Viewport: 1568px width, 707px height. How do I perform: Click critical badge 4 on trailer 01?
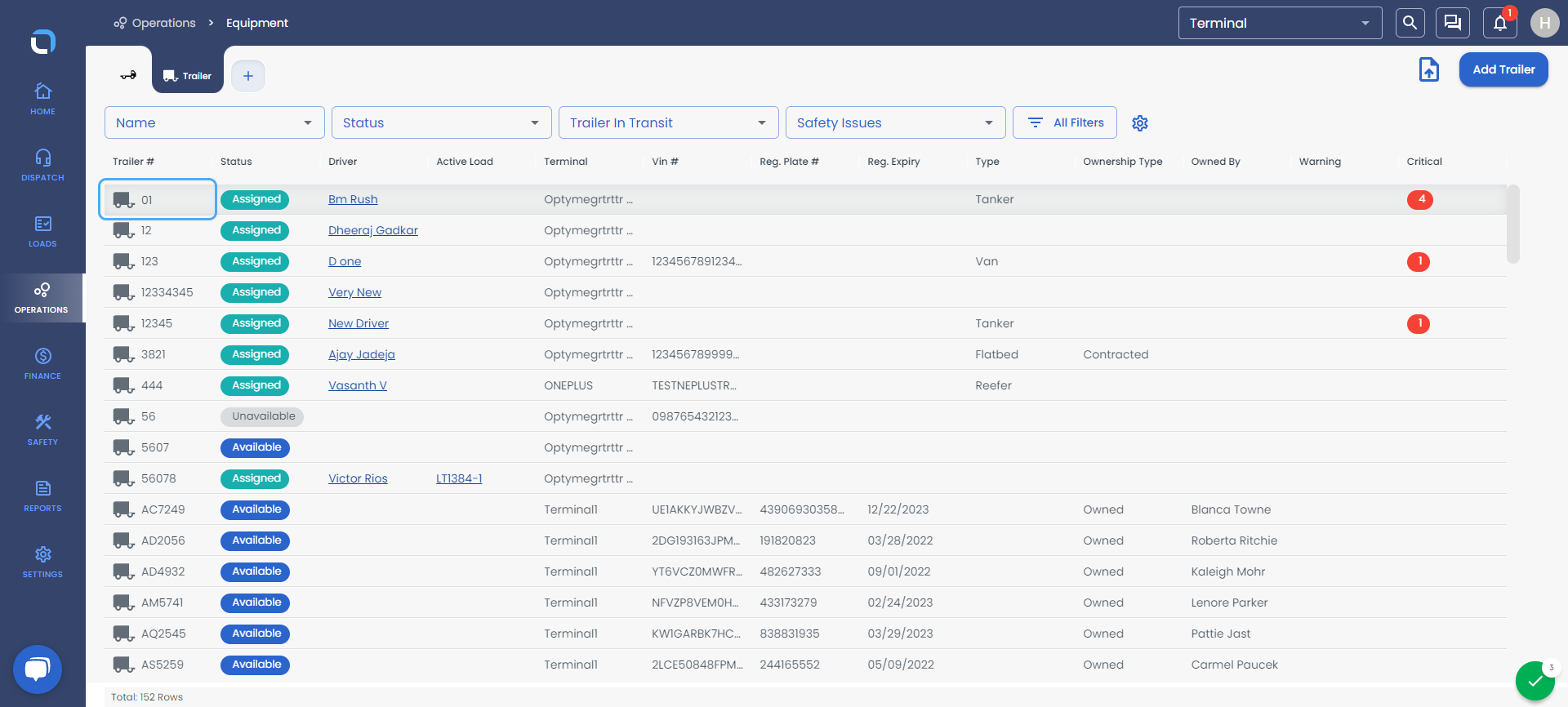1420,199
